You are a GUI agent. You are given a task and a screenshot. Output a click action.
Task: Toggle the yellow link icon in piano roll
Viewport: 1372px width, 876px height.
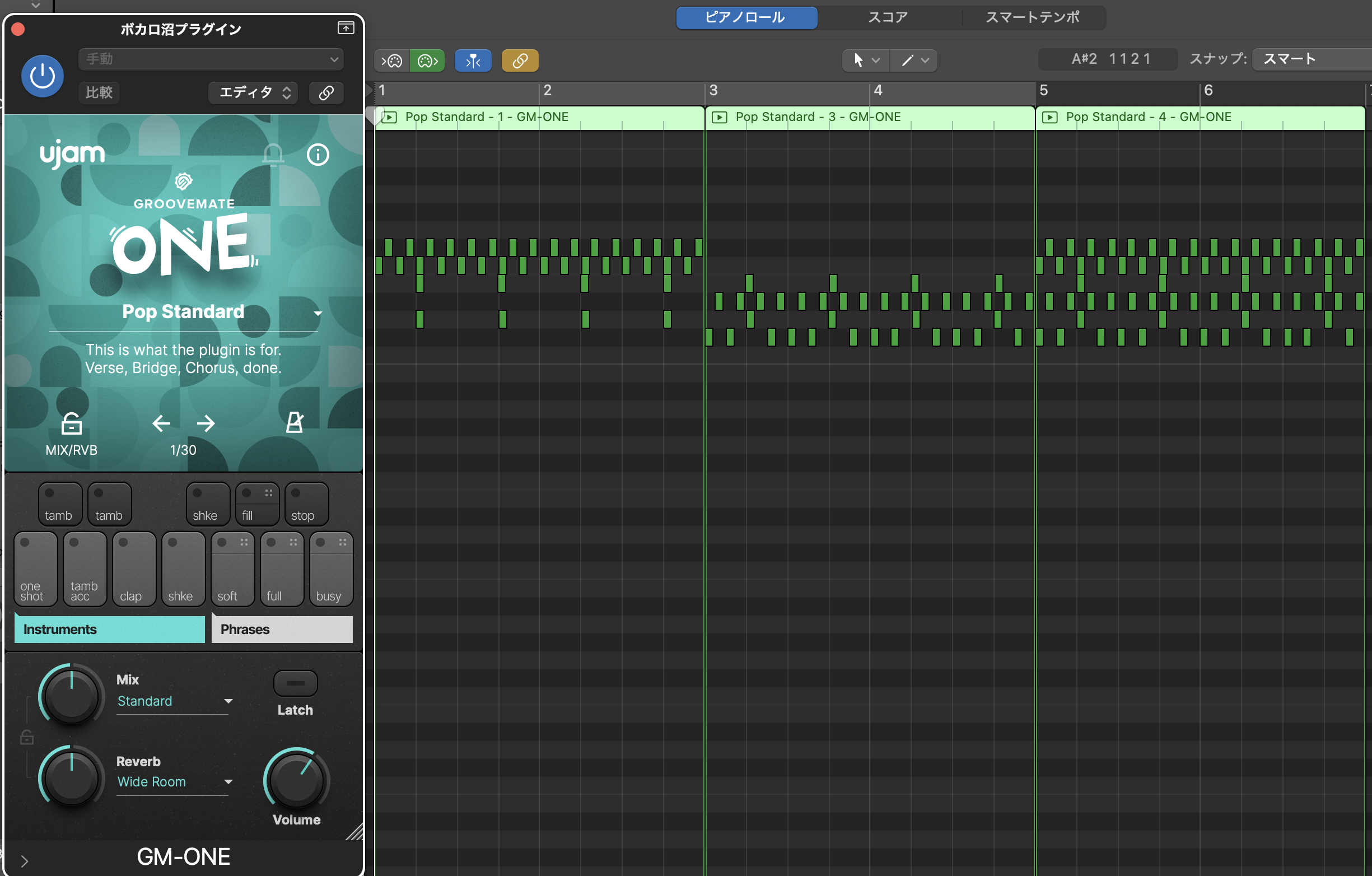pyautogui.click(x=520, y=60)
